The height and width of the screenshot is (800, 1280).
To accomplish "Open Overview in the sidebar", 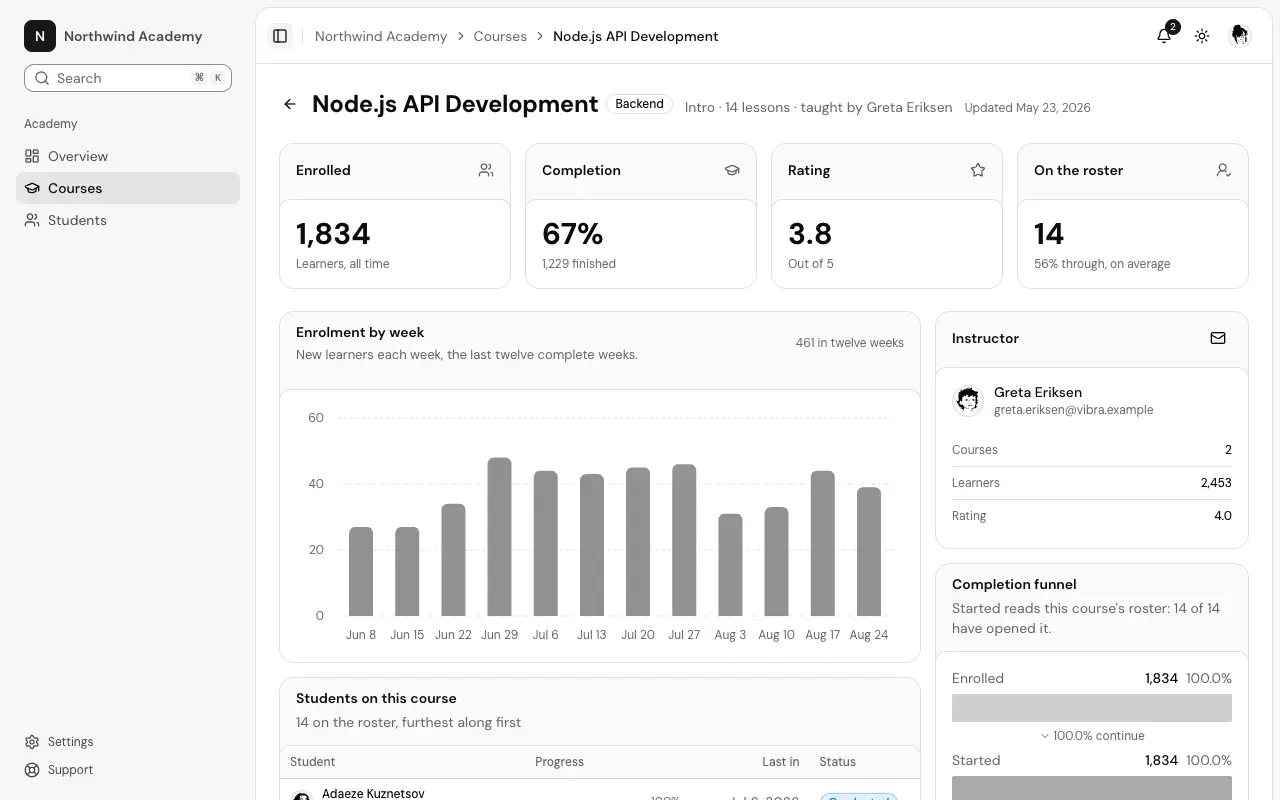I will click(x=128, y=156).
